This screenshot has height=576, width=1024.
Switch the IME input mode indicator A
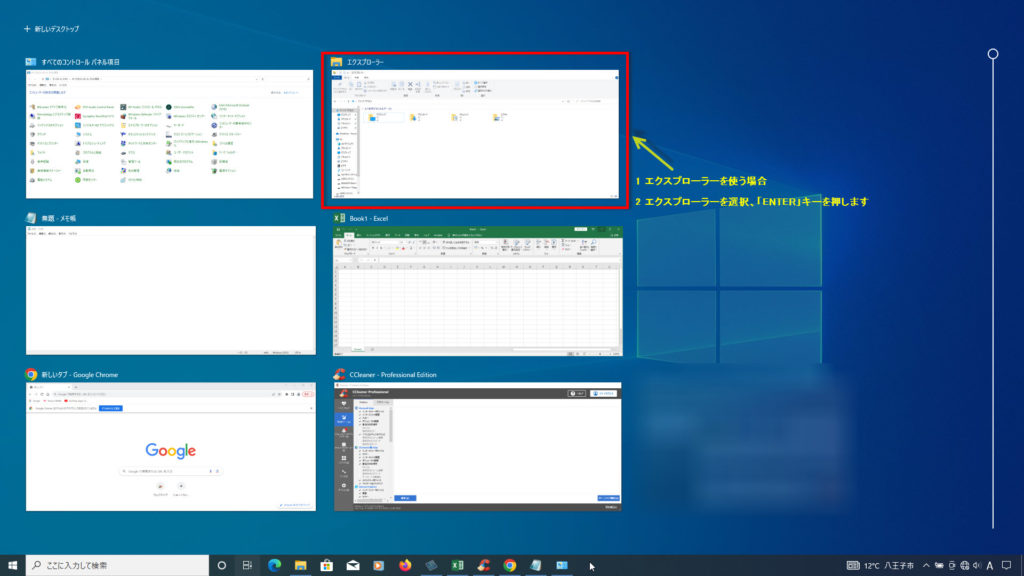click(990, 565)
